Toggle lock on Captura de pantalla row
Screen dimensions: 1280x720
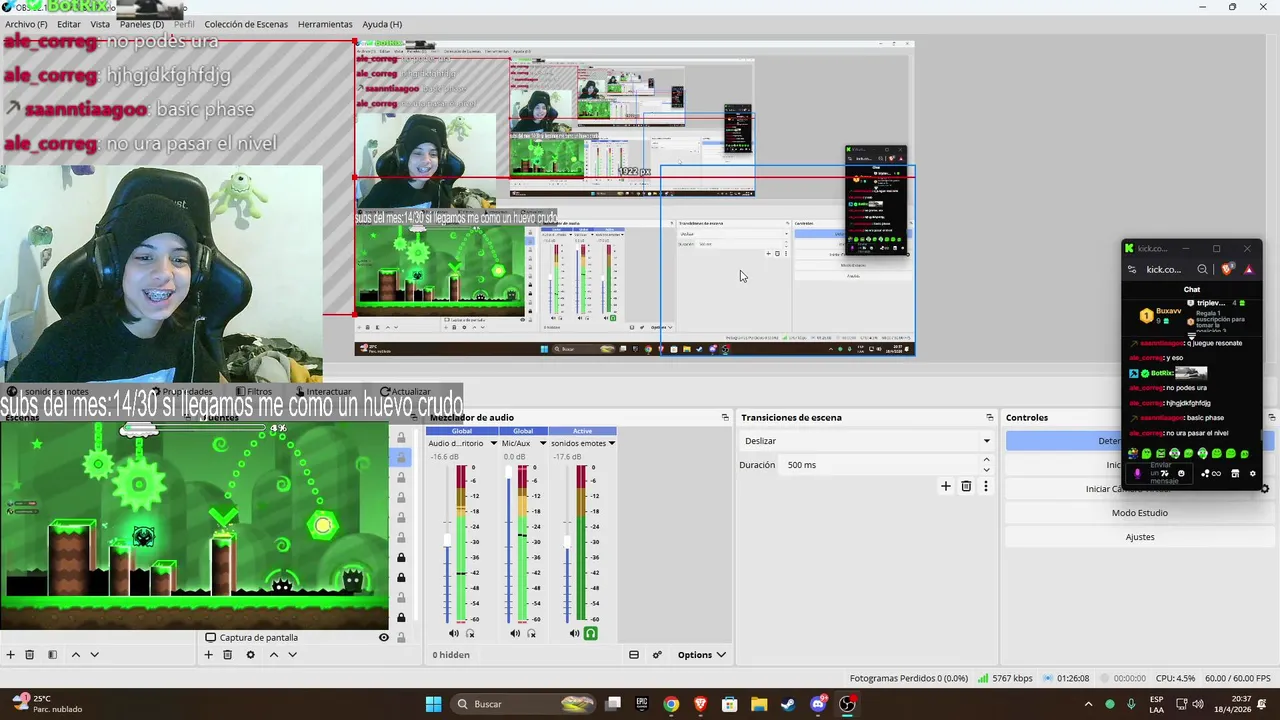pyautogui.click(x=401, y=637)
